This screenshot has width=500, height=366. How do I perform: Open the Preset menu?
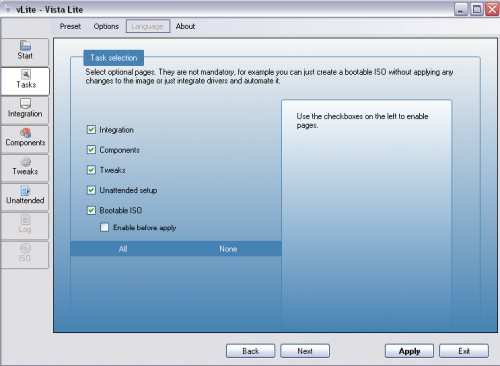tap(70, 26)
